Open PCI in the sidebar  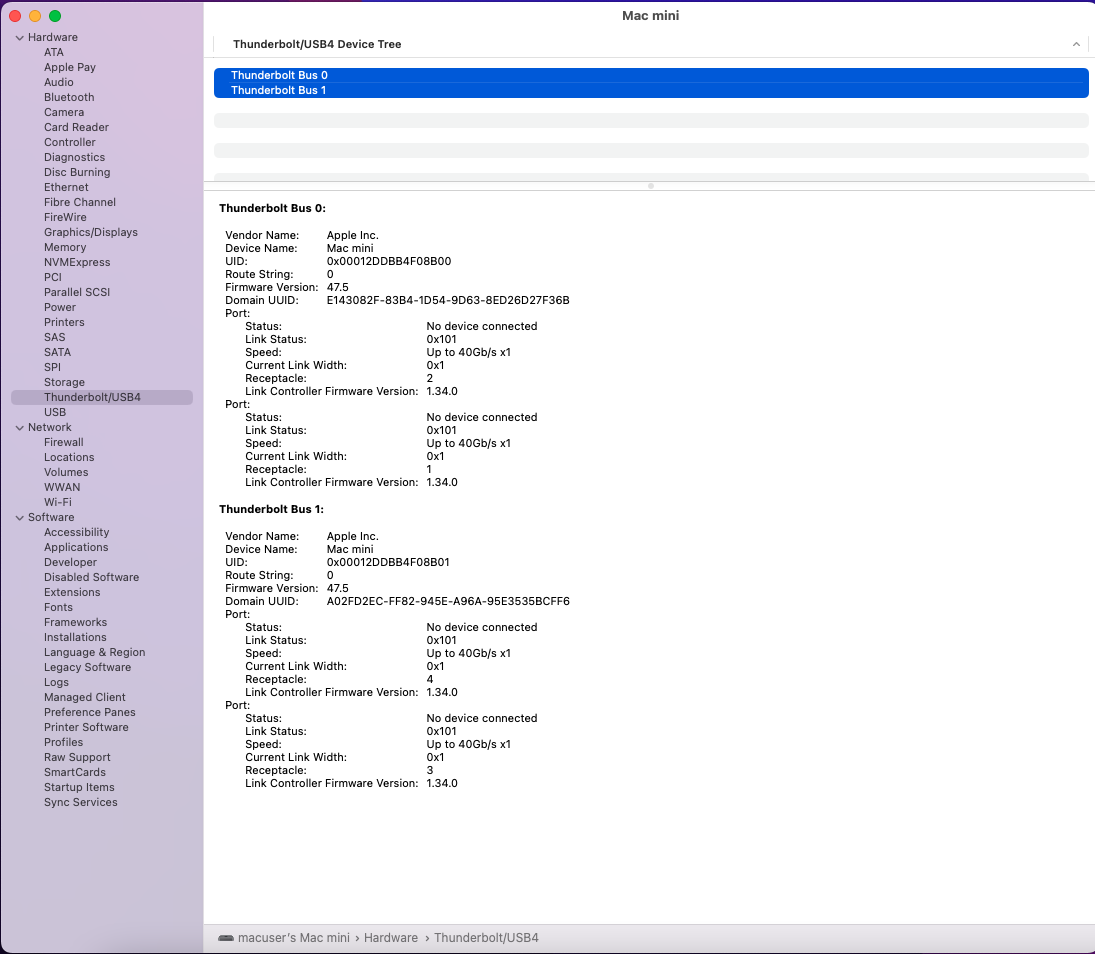[53, 277]
